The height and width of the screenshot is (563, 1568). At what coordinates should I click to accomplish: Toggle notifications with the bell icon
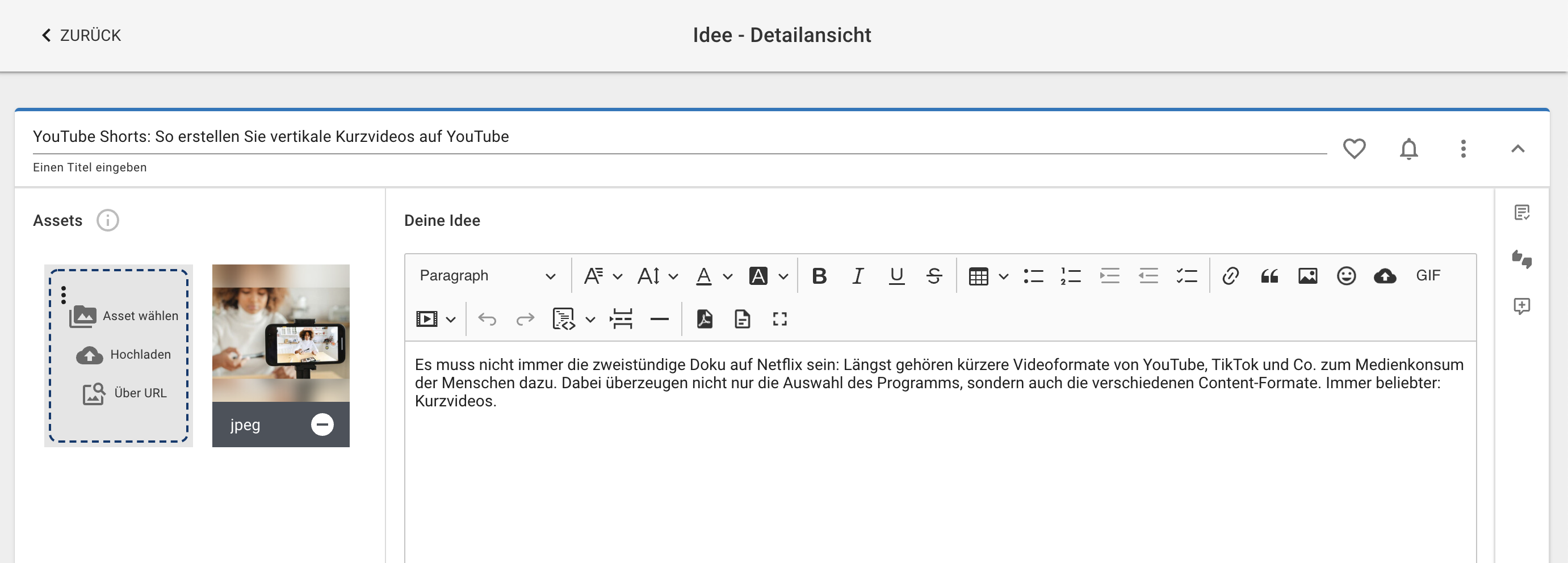1408,149
